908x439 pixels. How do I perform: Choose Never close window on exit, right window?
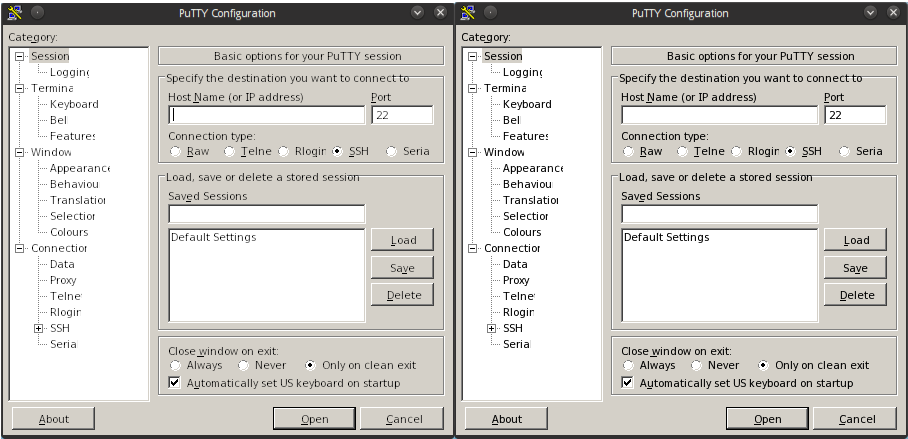pyautogui.click(x=696, y=365)
